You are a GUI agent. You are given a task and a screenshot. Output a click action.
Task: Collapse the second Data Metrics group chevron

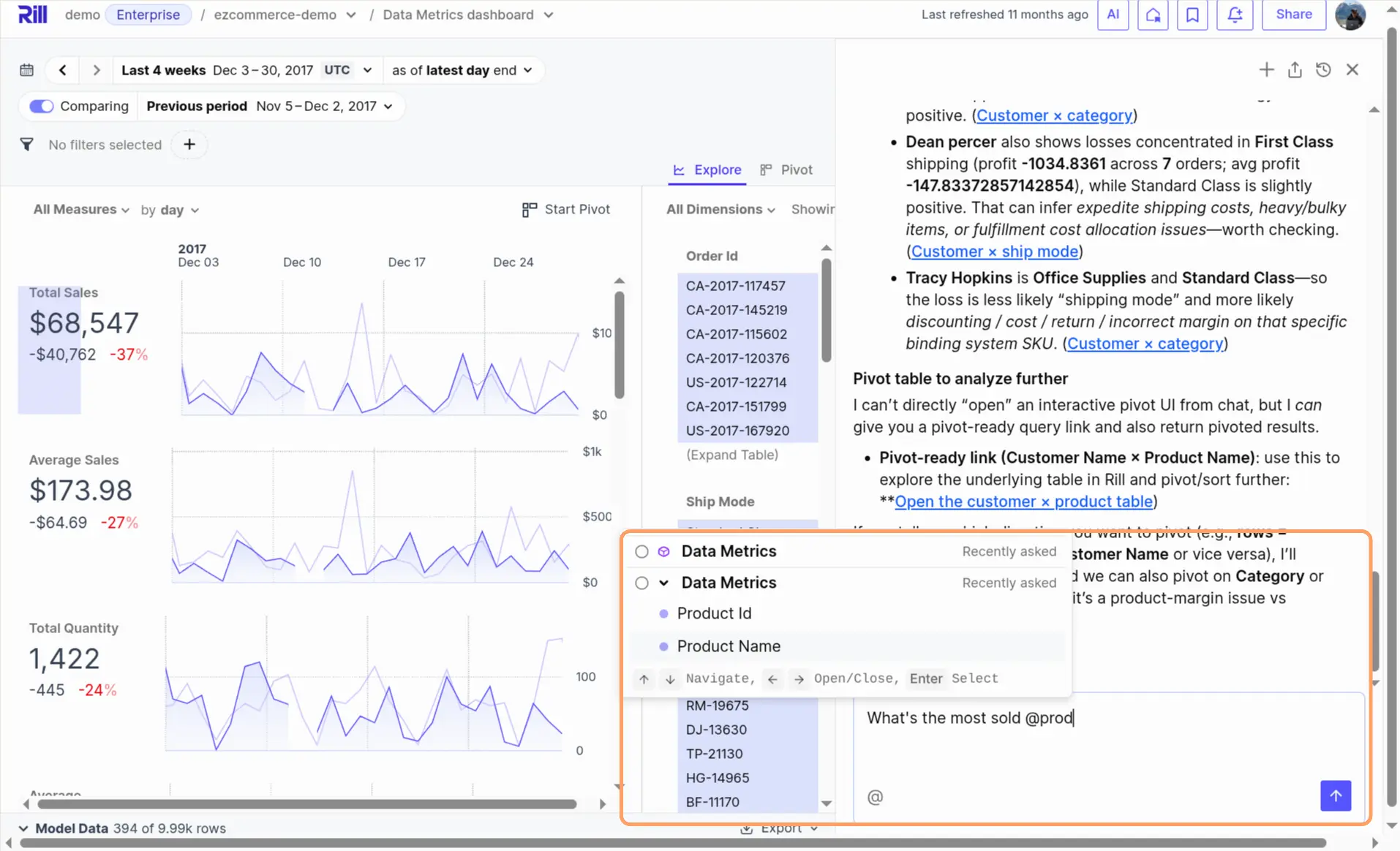[x=663, y=583]
